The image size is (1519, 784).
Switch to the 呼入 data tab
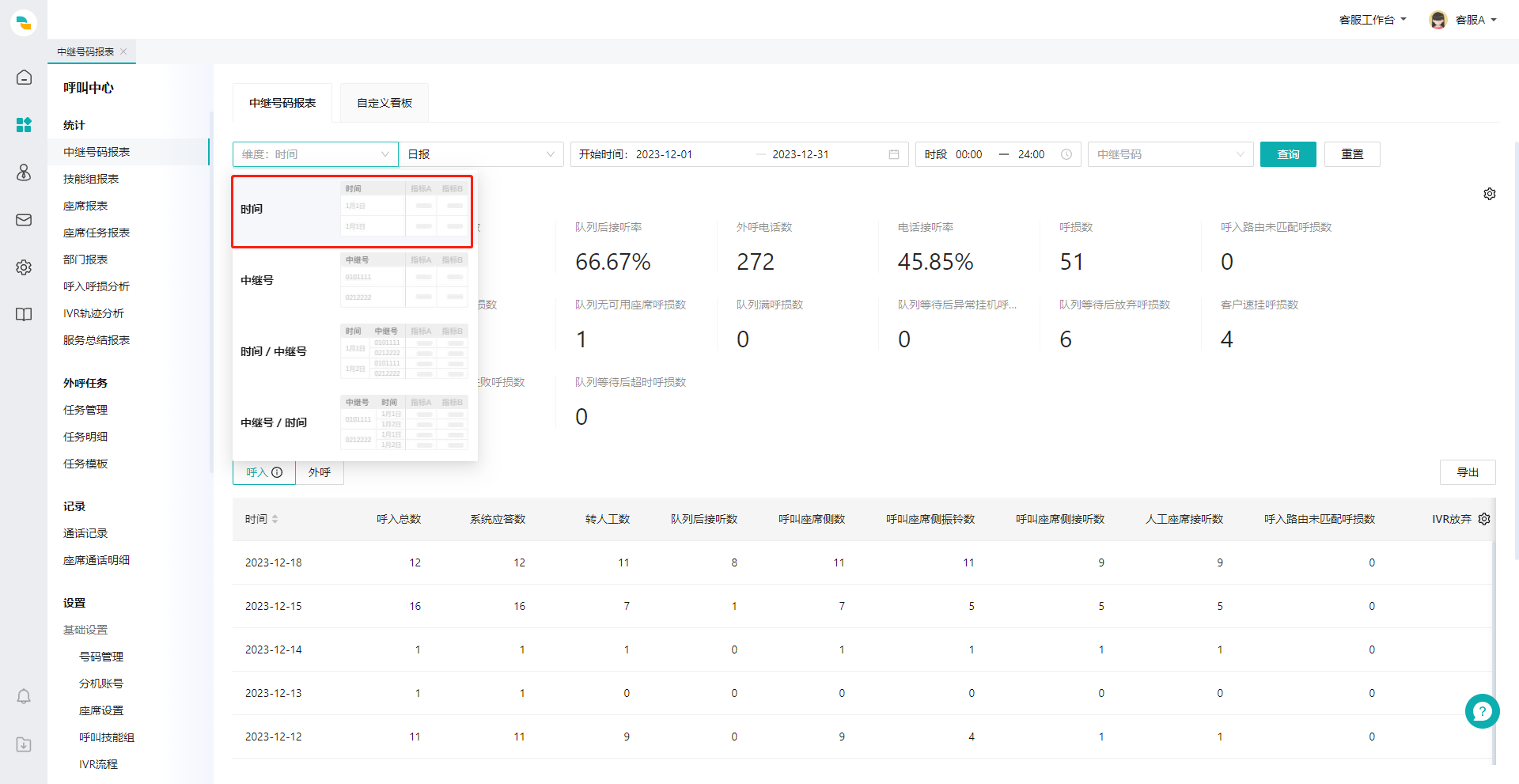coord(264,472)
